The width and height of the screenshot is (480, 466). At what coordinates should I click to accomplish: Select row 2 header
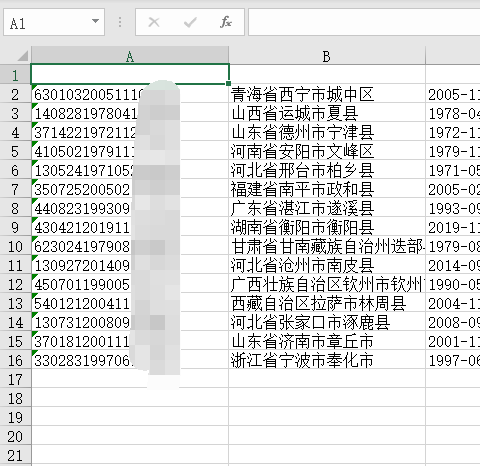click(x=15, y=93)
